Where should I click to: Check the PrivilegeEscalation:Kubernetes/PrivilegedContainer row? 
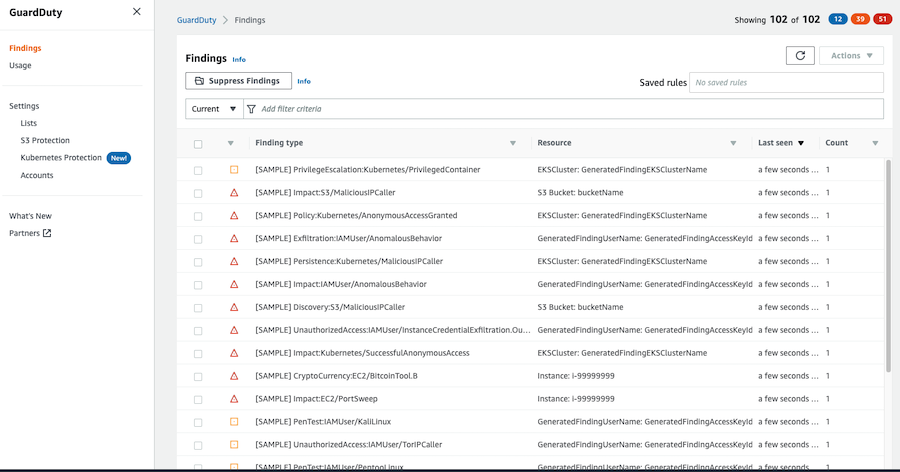click(x=198, y=171)
